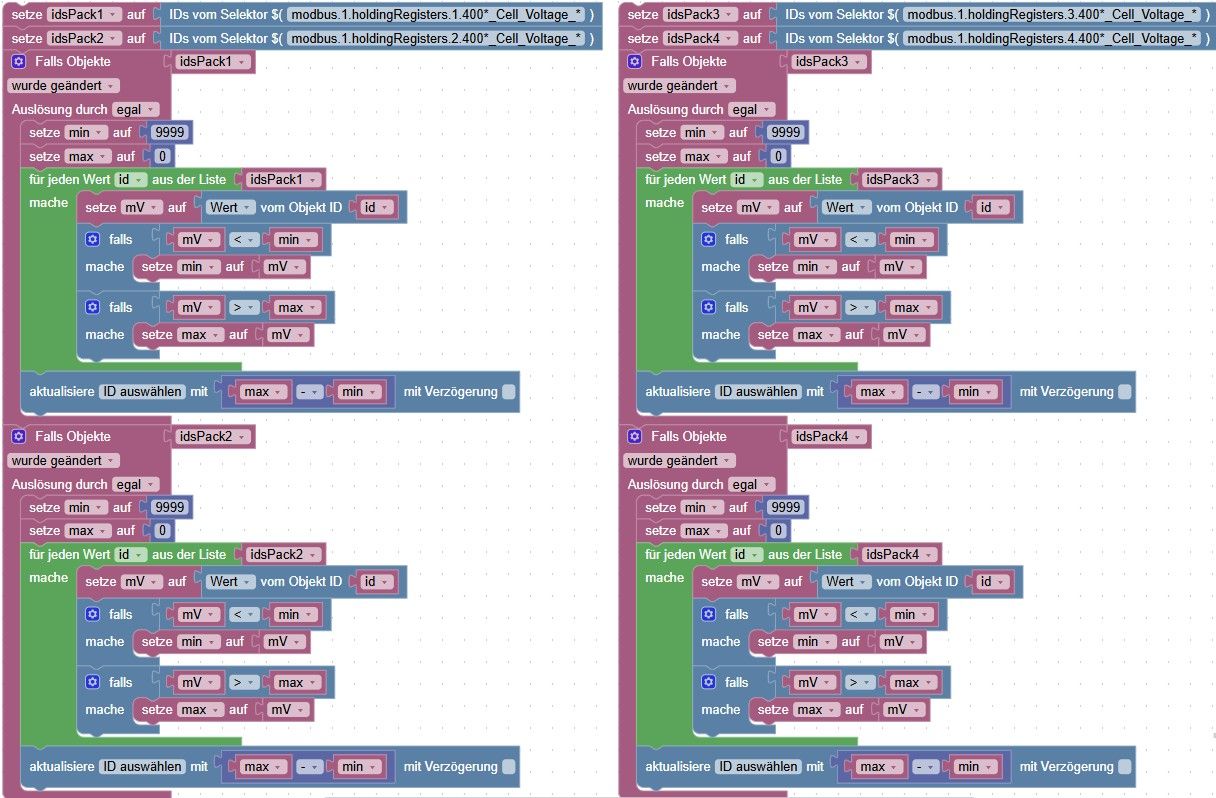Toggle 'mit Verzögerung' checkbox in idsPack3 trigger block

click(1125, 392)
